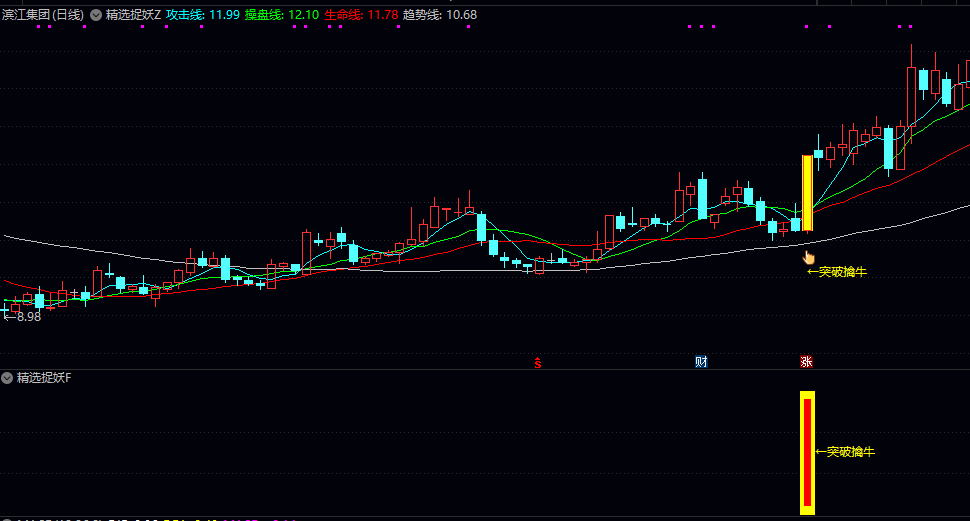Select the 趋势线: 10.68 legend value
This screenshot has width=970, height=521.
point(440,15)
